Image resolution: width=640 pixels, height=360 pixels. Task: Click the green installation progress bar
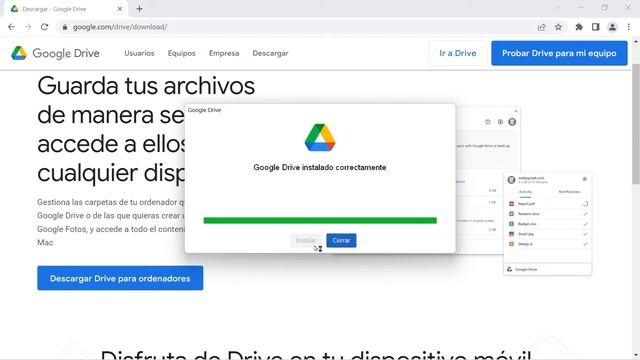tap(320, 220)
